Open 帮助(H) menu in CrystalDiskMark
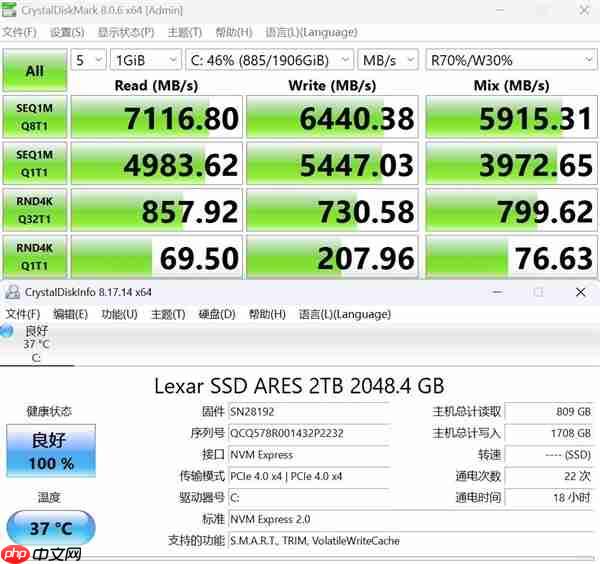Image resolution: width=600 pixels, height=564 pixels. [x=234, y=33]
